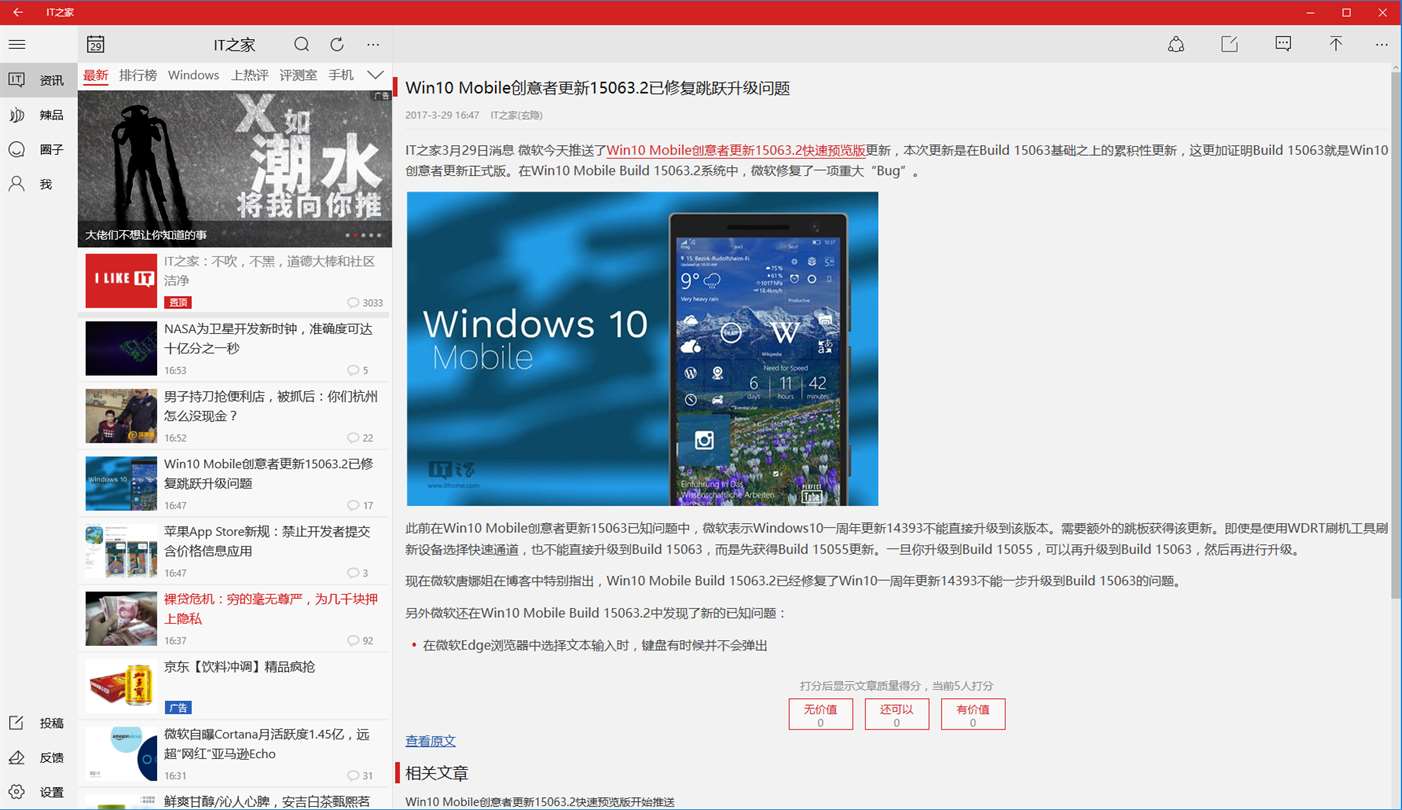This screenshot has width=1402, height=810.
Task: Open 反馈 feedback page in sidebar
Action: click(x=39, y=757)
